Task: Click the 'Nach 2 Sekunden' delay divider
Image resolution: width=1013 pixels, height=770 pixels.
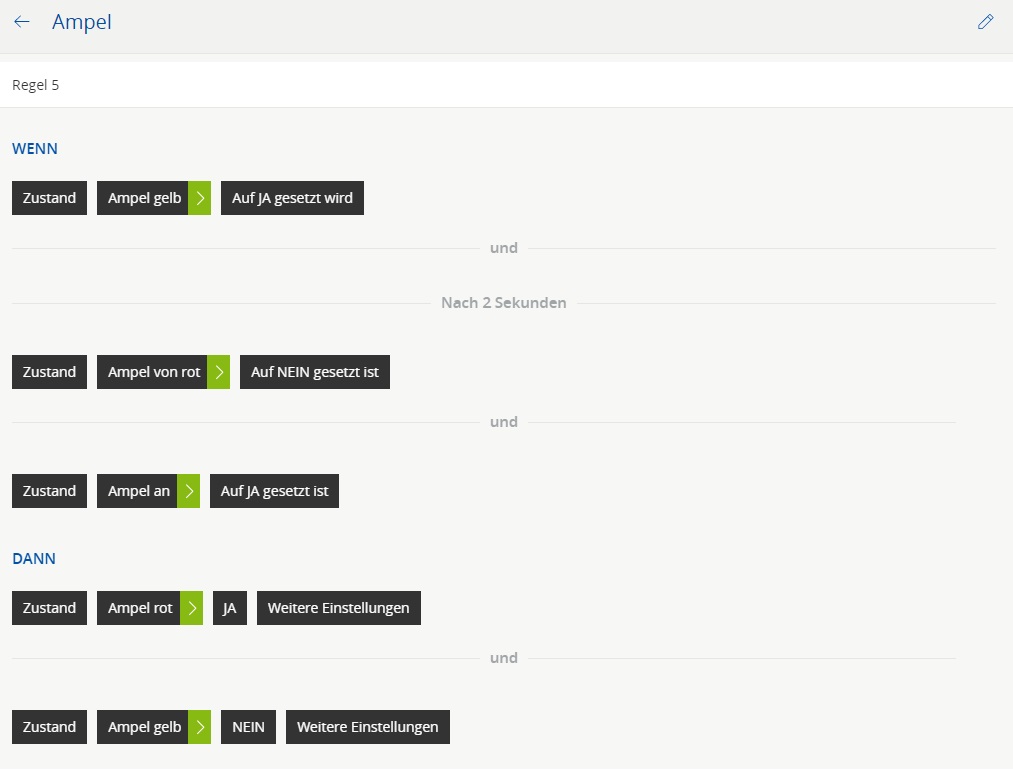Action: [503, 303]
